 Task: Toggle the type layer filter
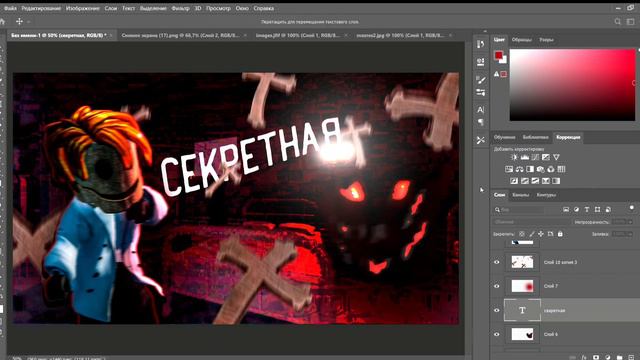tap(587, 209)
